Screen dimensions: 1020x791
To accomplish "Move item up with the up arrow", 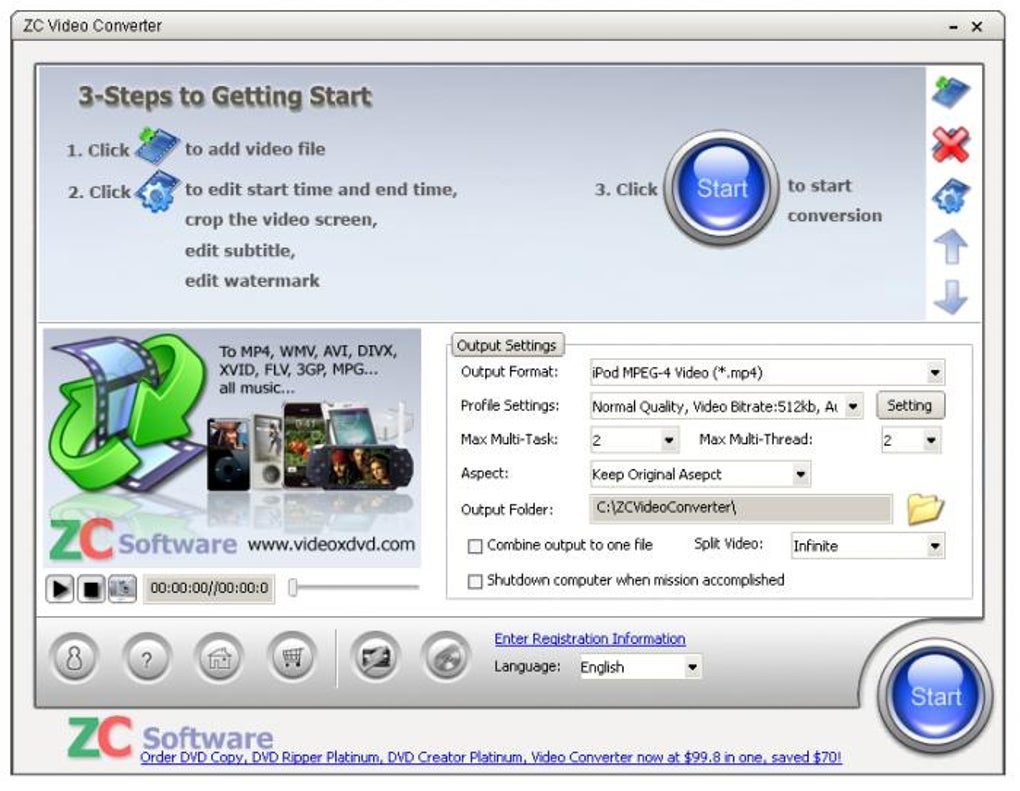I will [x=950, y=247].
